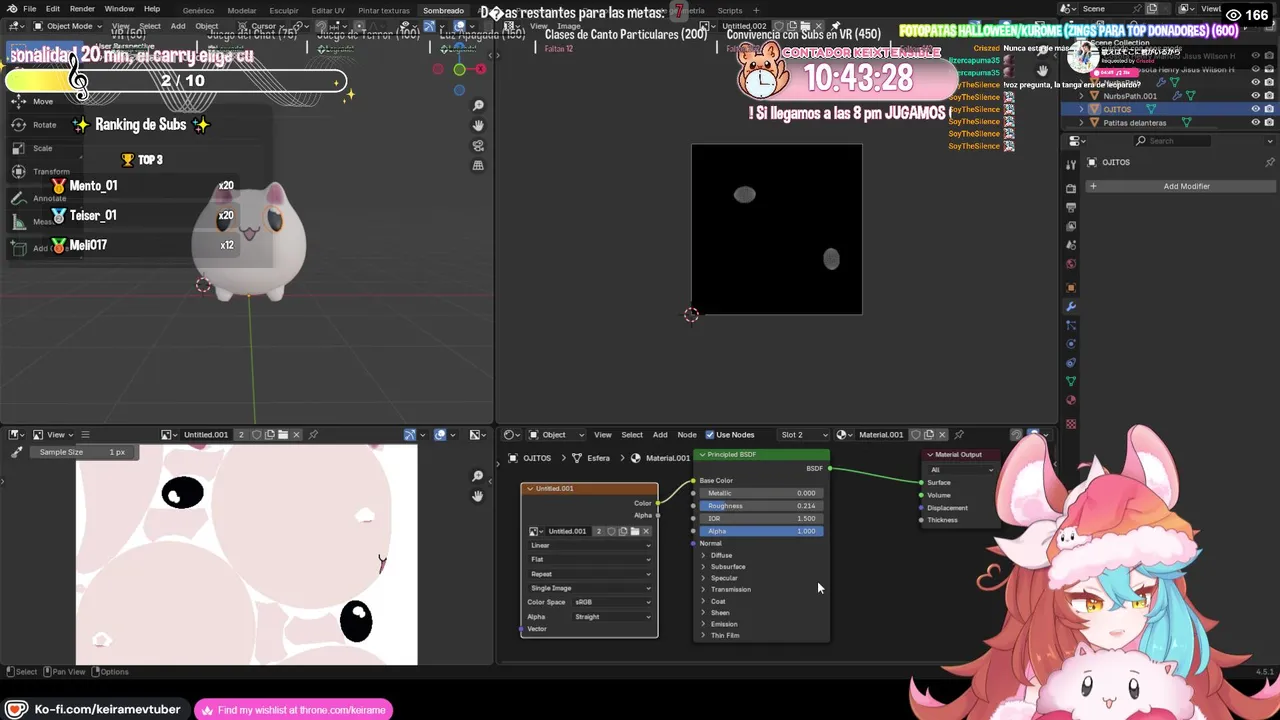Switch perspective/orthographic in the 3D viewport
The image size is (1280, 720).
[478, 165]
